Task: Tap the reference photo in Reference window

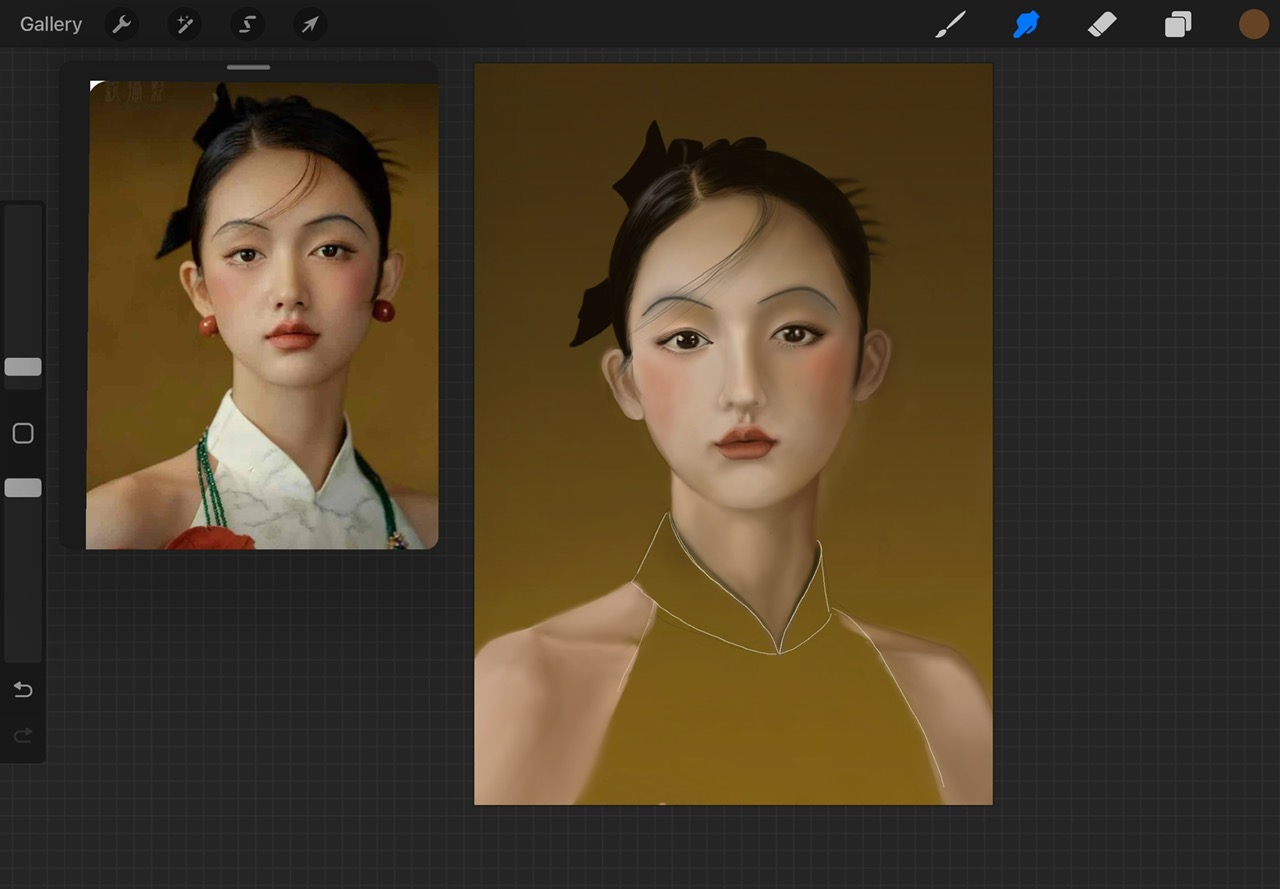Action: coord(262,315)
